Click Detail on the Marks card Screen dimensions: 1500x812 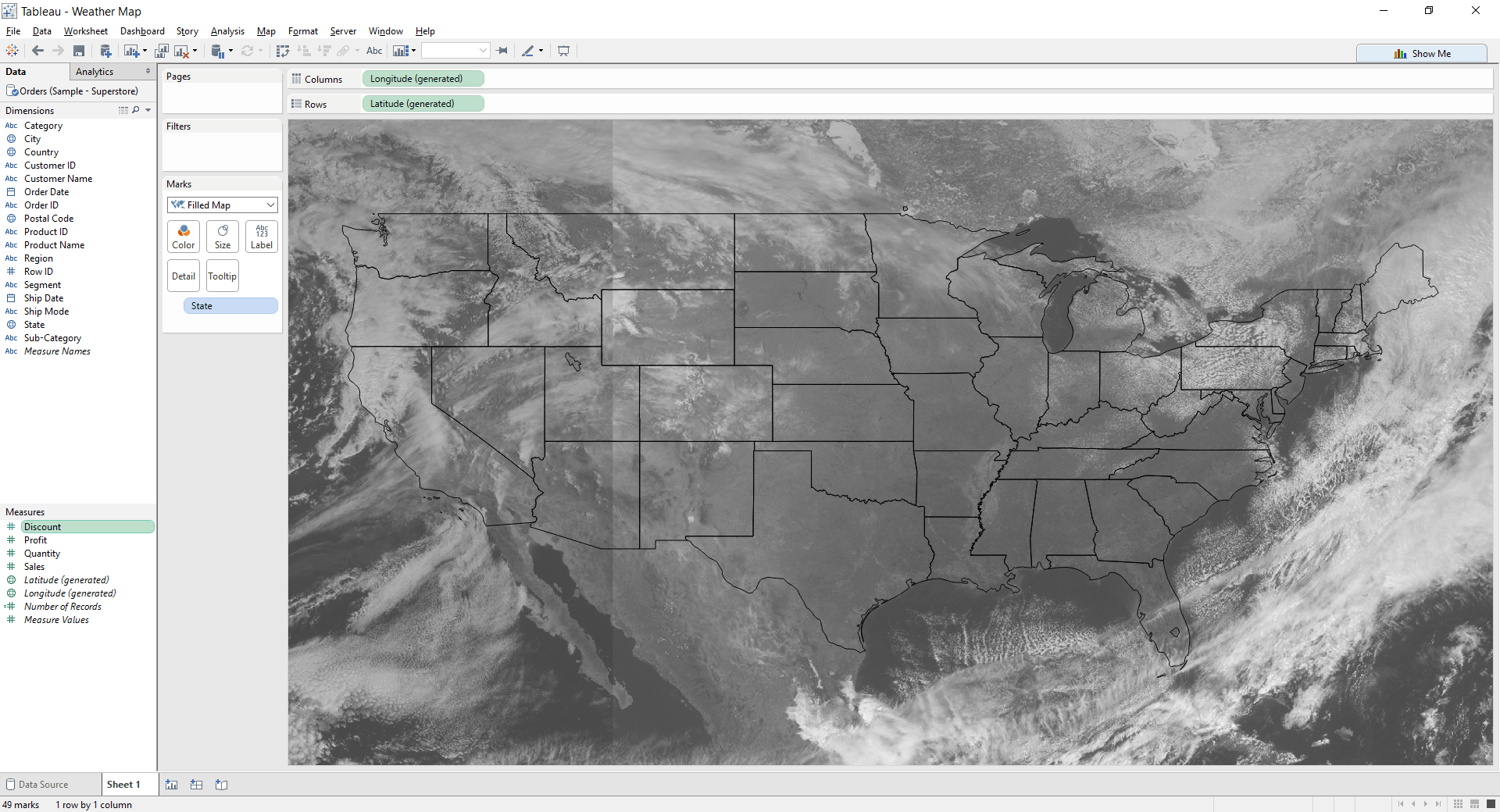[x=183, y=276]
